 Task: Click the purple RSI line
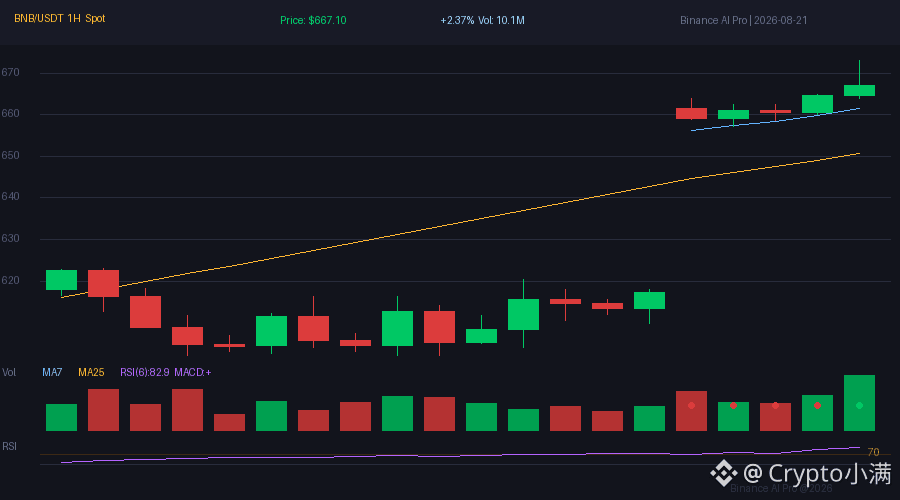point(459,455)
